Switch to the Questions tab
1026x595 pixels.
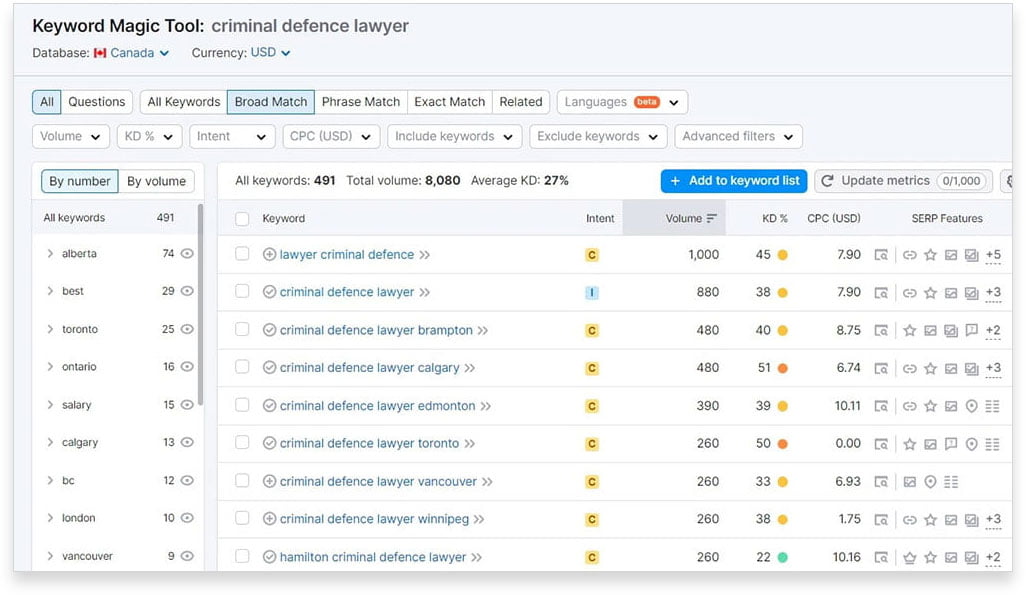(96, 101)
